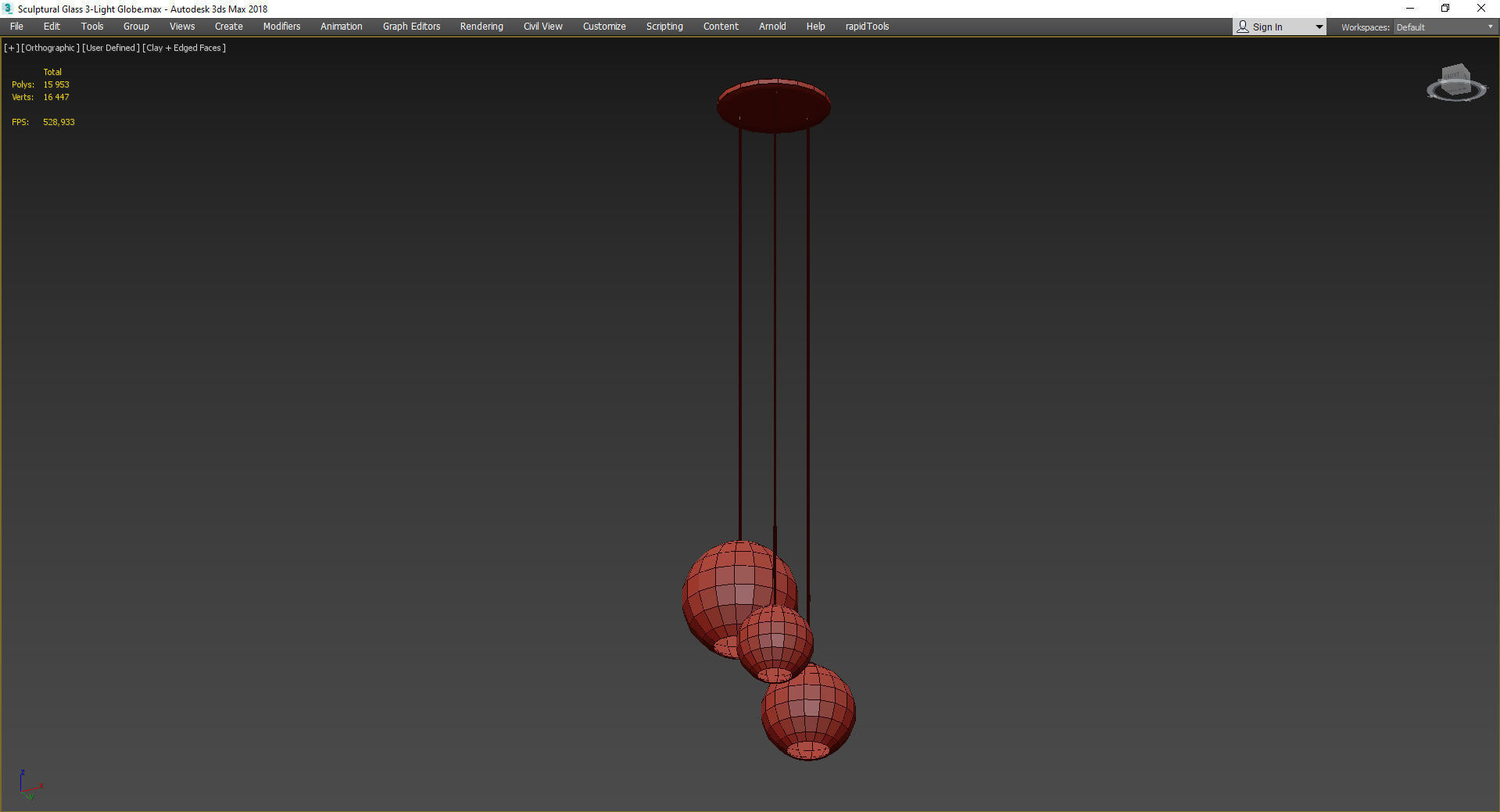Viewport: 1500px width, 812px height.
Task: Click the Total statistics header text
Action: (52, 72)
